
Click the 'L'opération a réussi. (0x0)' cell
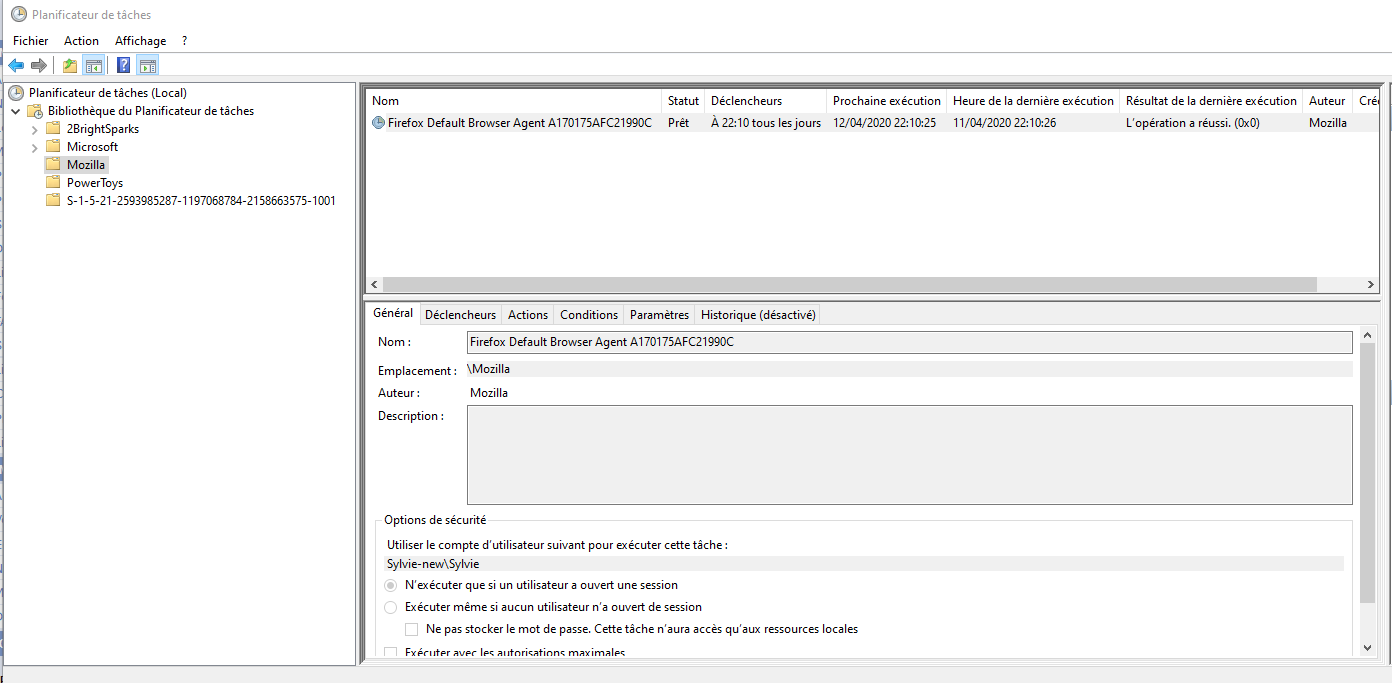pyautogui.click(x=1193, y=123)
